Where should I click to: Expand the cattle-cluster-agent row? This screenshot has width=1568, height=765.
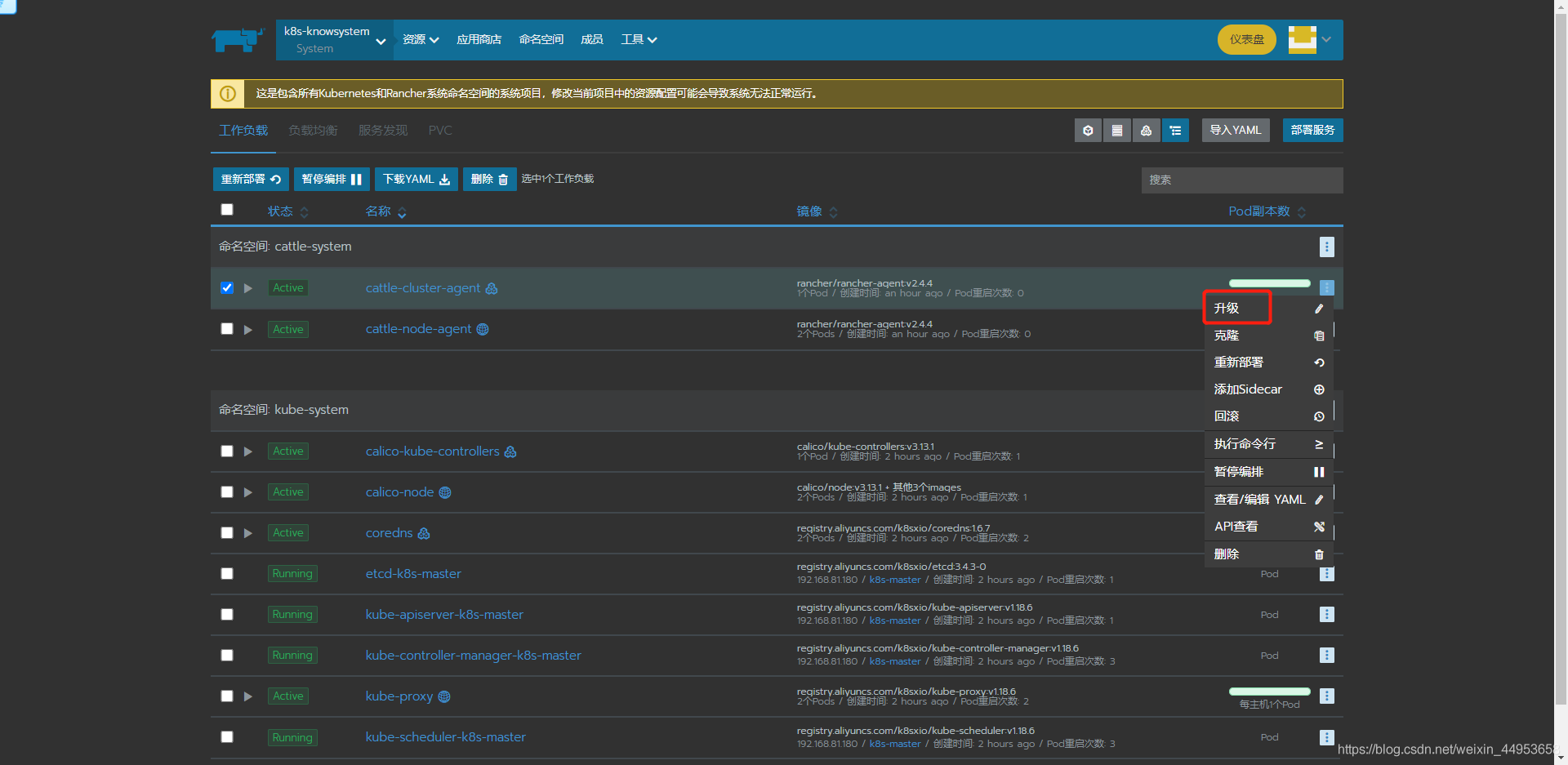[248, 288]
